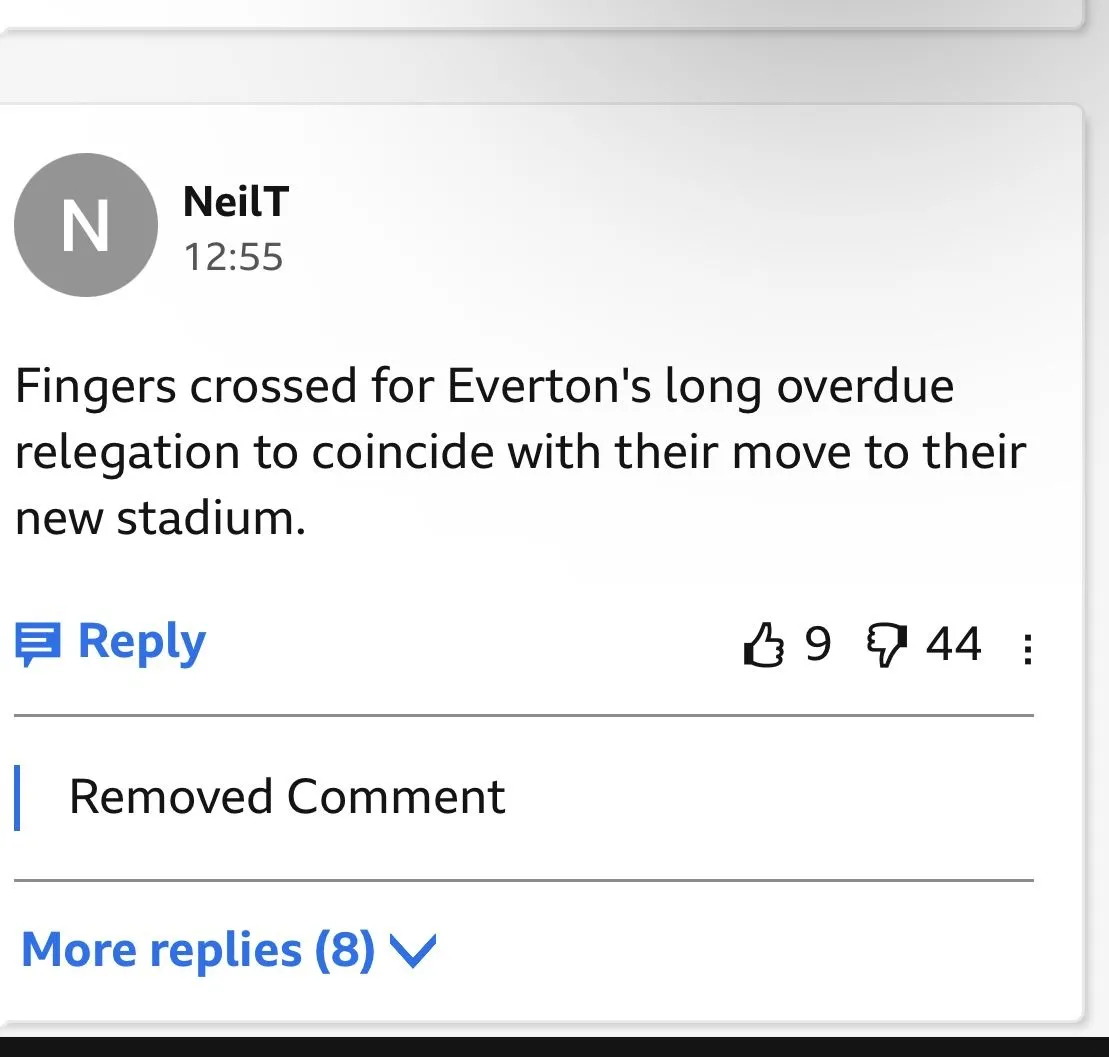Click the "Removed Comment" reply text
Viewport: 1109px width, 1057px height.
287,797
